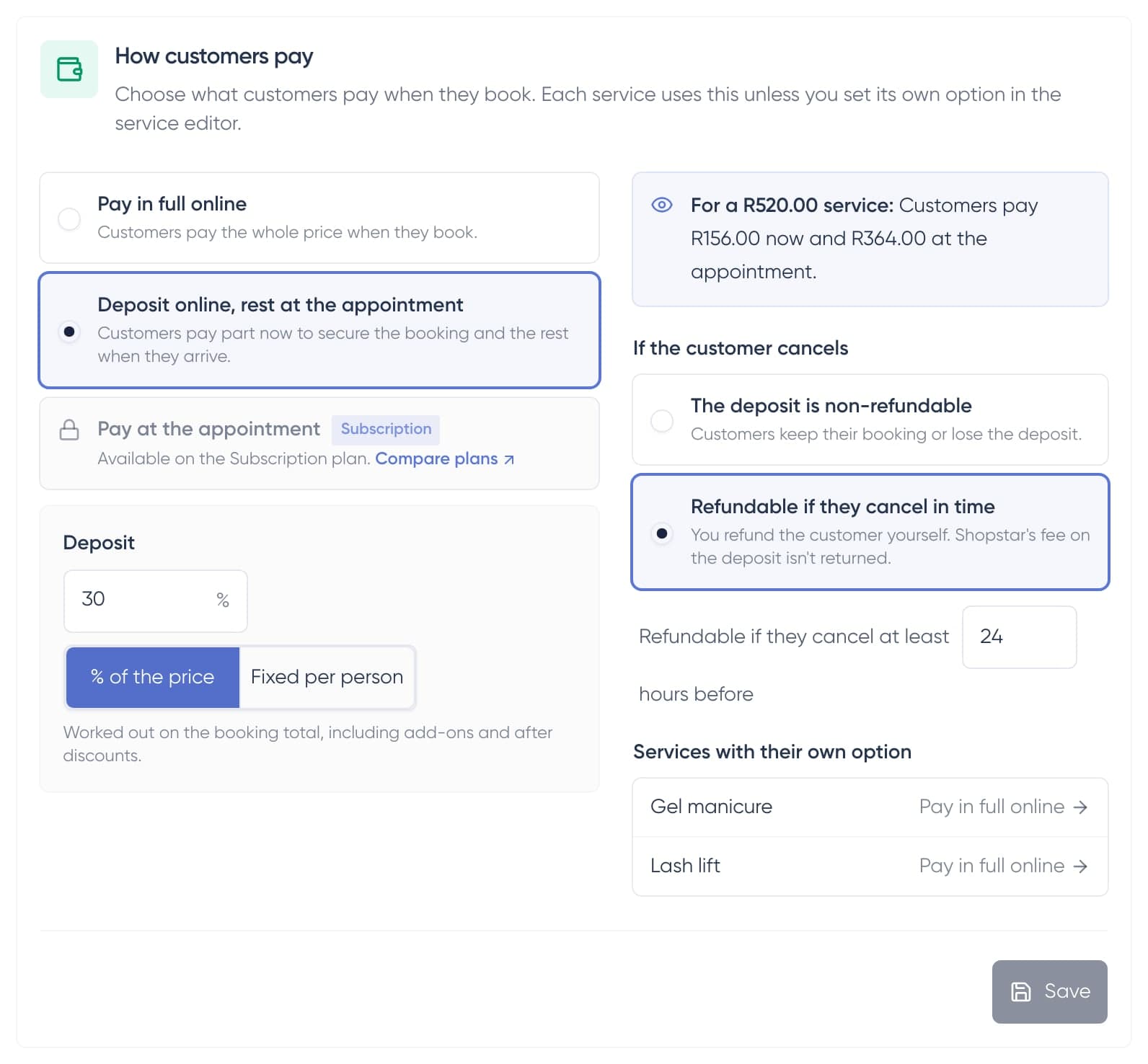Screen dimensions: 1148x1064
Task: Click the lock icon on Pay at the appointment
Action: [x=69, y=430]
